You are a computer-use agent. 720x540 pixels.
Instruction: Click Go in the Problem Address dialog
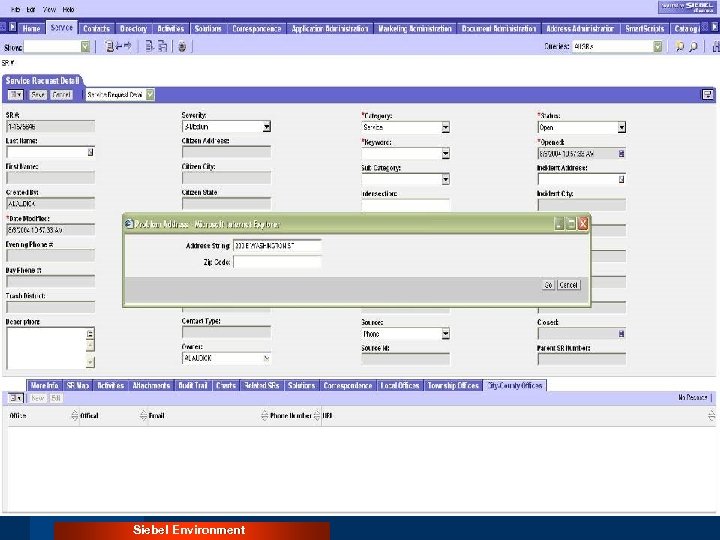point(548,285)
